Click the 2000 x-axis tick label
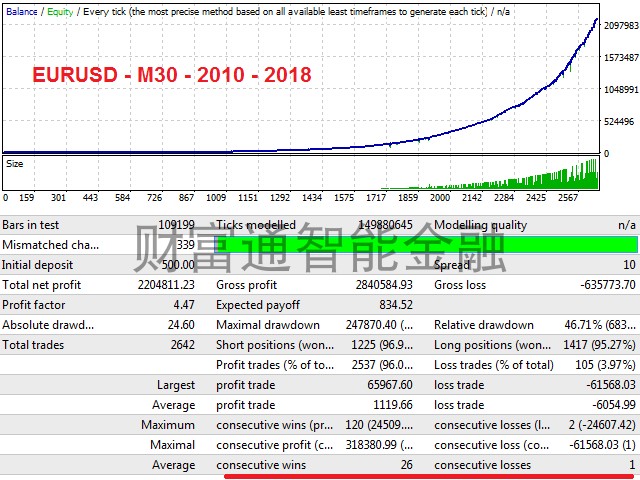Viewport: 640px width, 480px height. pyautogui.click(x=440, y=198)
